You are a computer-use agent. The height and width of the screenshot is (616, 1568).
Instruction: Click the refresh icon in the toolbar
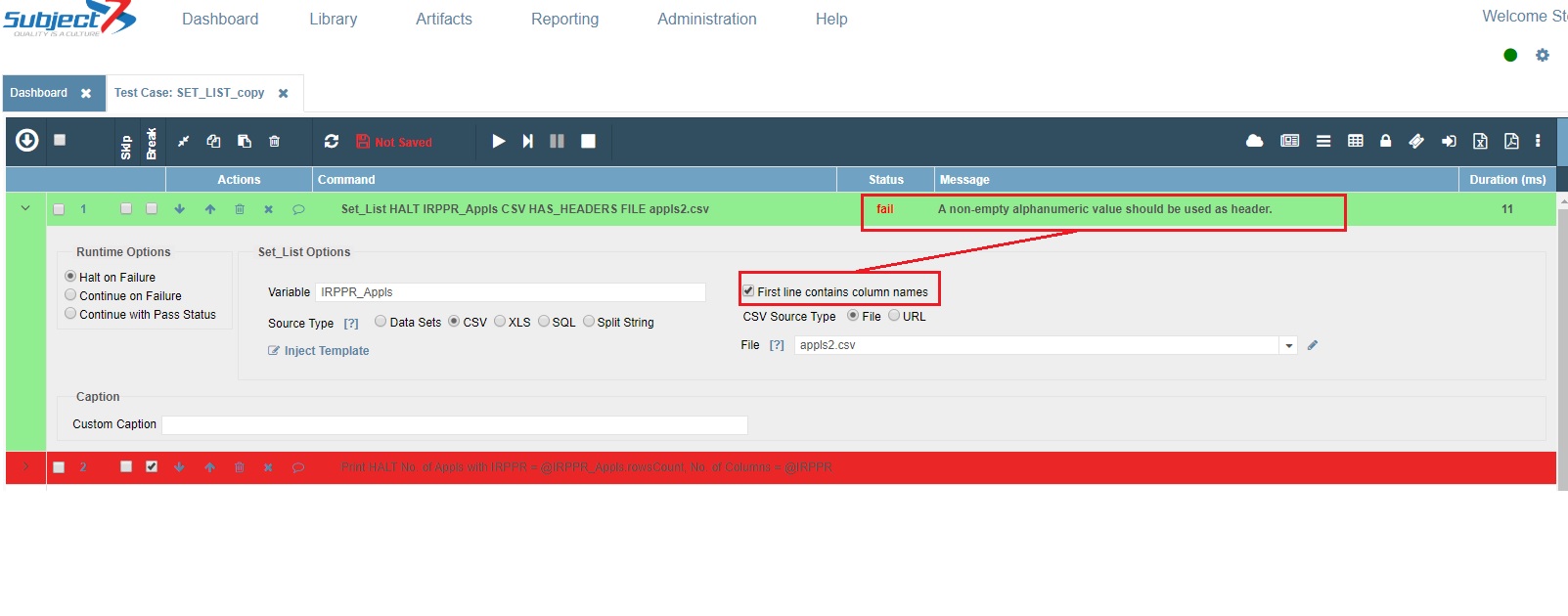coord(332,142)
